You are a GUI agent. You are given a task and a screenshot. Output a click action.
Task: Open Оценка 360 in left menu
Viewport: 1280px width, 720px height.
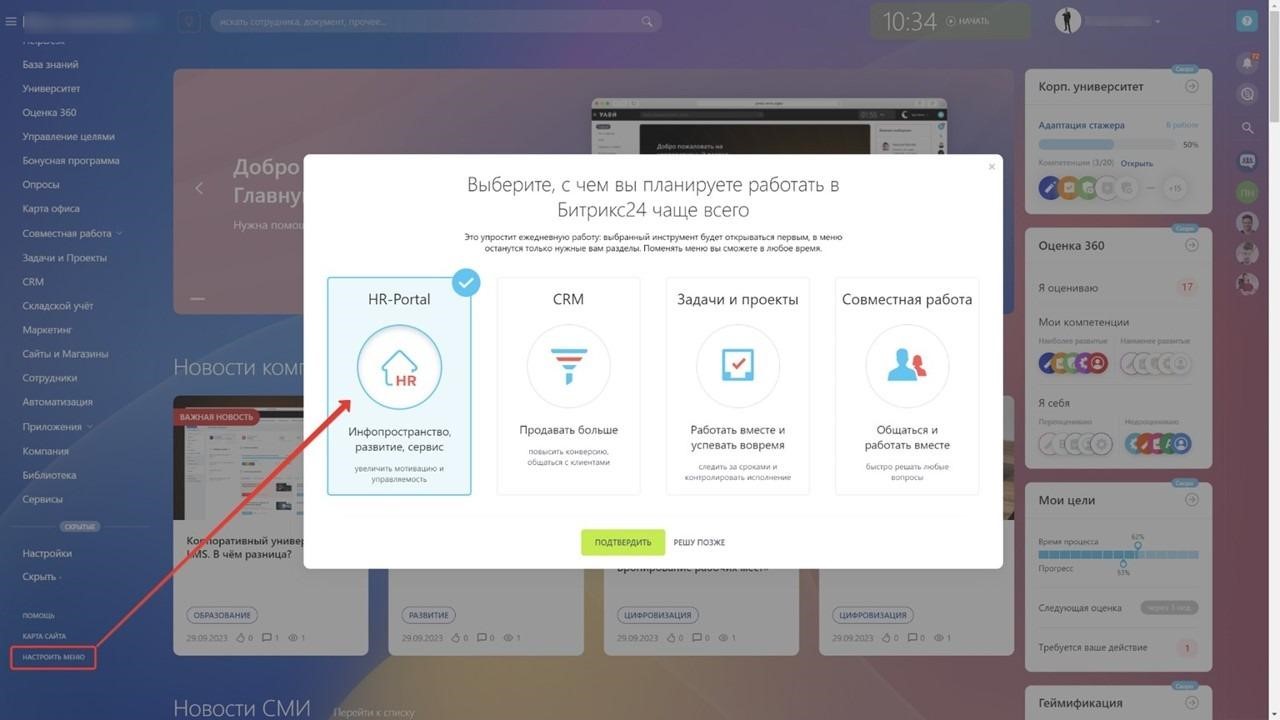click(x=49, y=112)
